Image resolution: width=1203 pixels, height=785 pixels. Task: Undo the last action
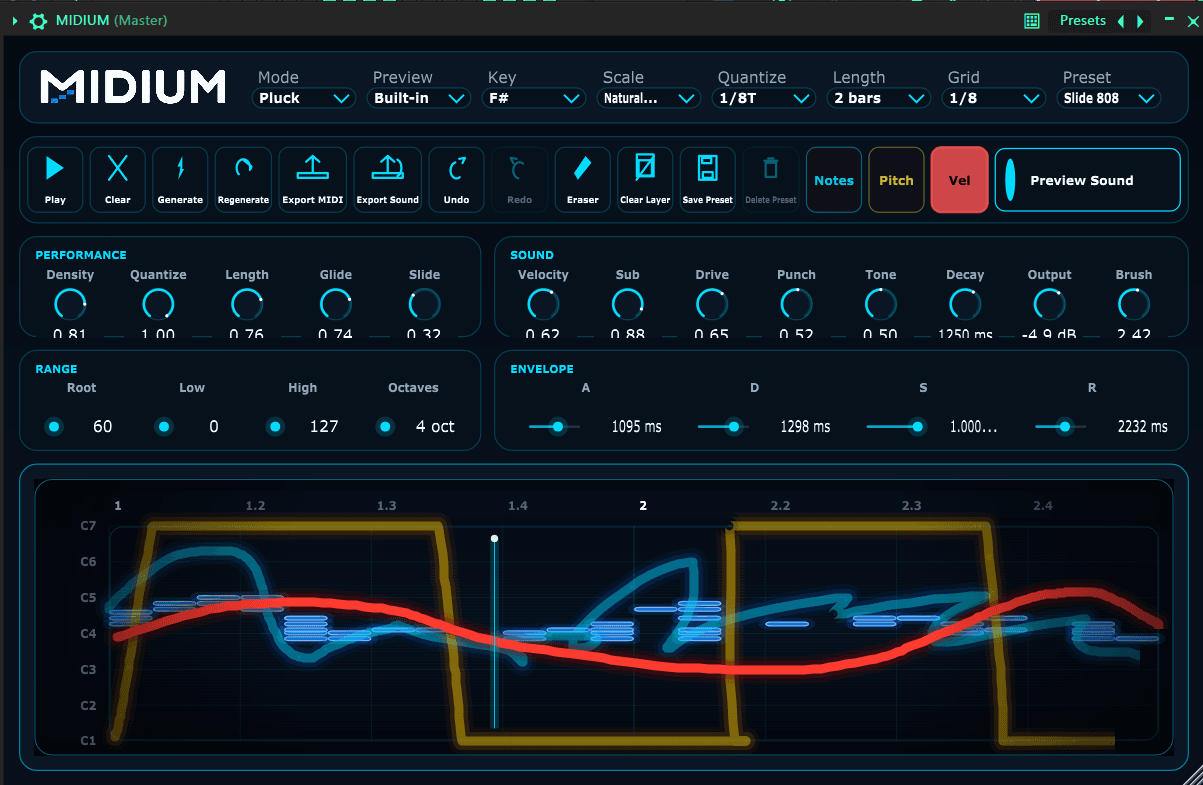457,180
